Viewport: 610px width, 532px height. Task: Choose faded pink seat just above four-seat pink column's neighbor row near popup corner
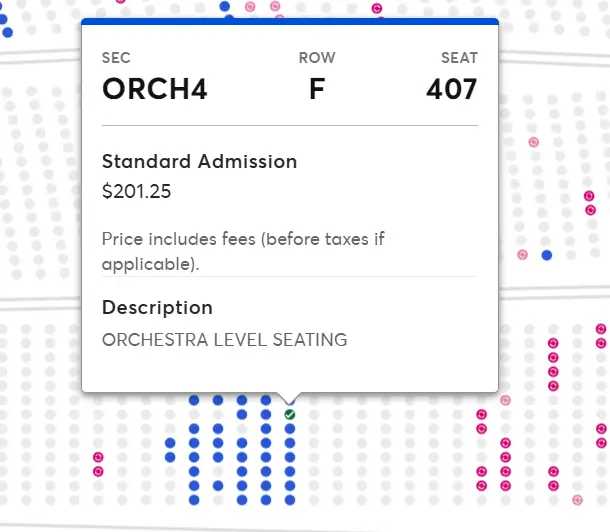click(x=505, y=400)
